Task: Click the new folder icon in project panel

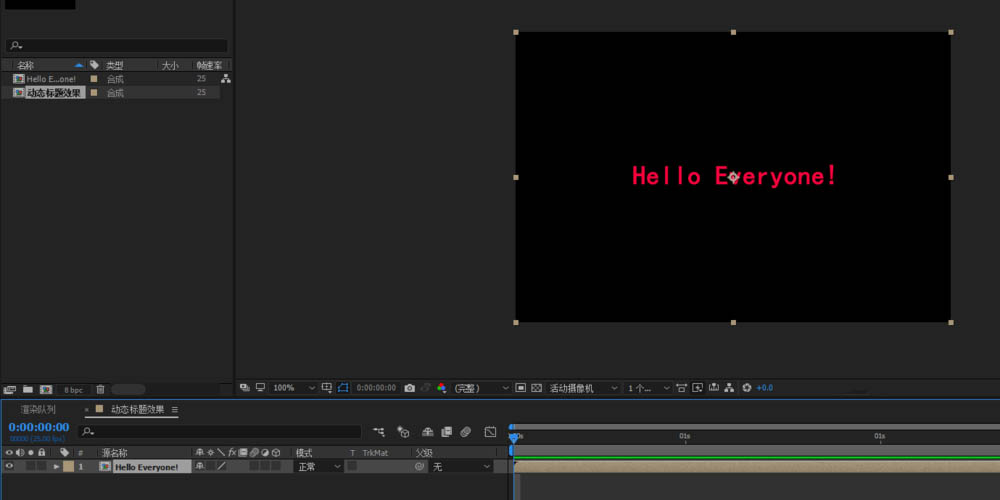Action: (28, 389)
